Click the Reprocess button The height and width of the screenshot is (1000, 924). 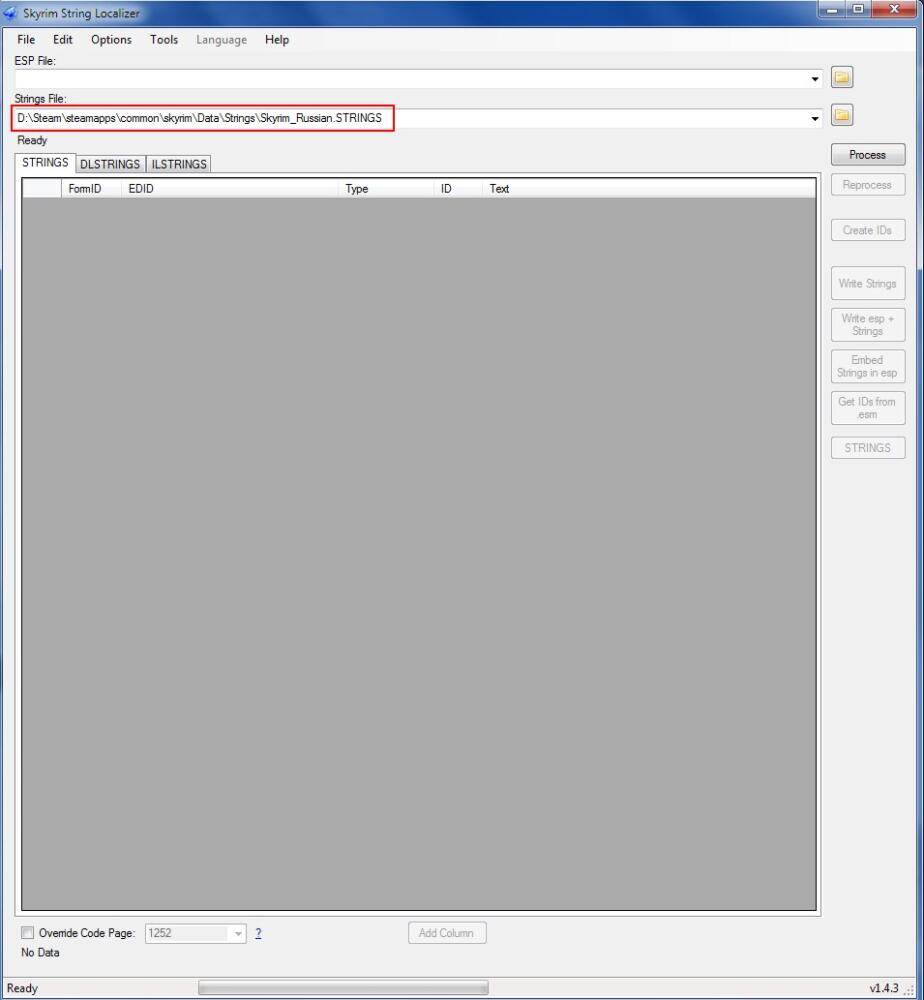[x=867, y=185]
